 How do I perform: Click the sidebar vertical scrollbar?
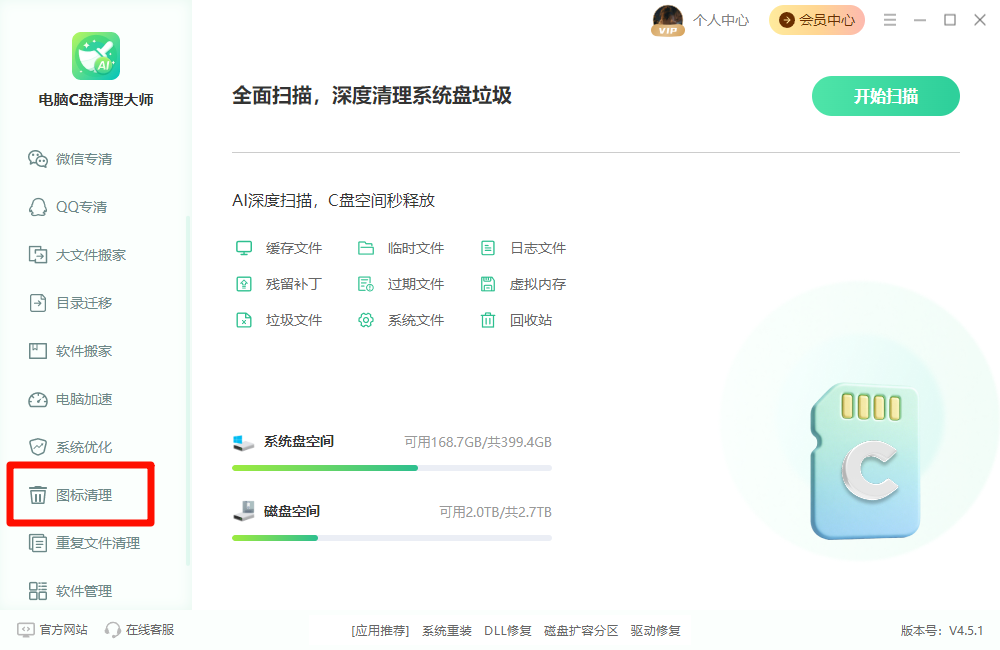(x=188, y=390)
